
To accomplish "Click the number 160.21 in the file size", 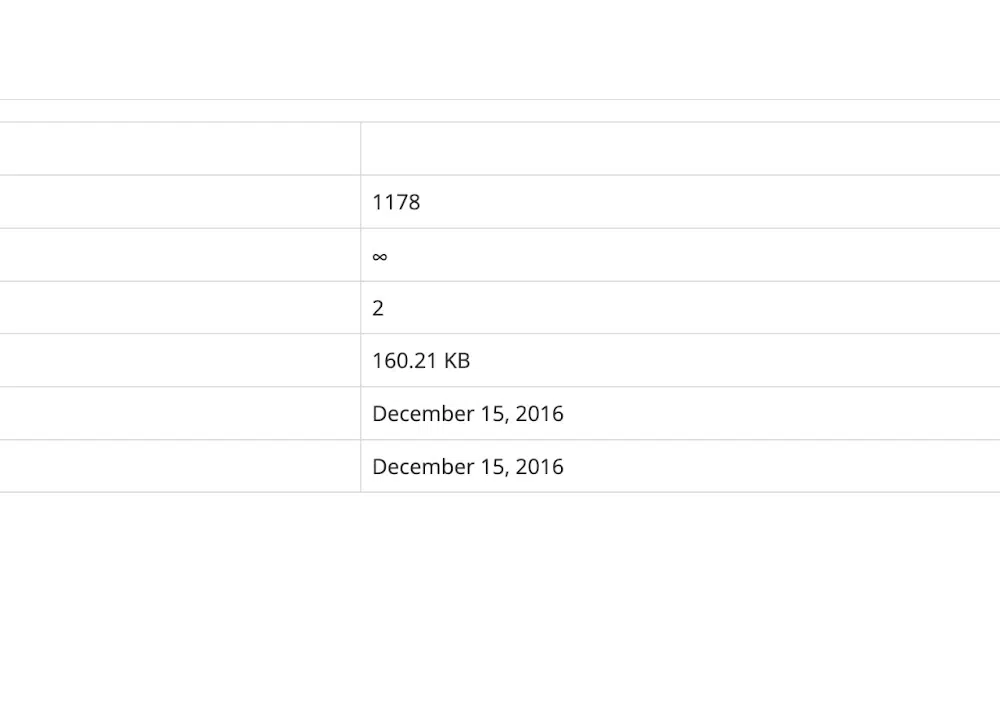I will [404, 361].
